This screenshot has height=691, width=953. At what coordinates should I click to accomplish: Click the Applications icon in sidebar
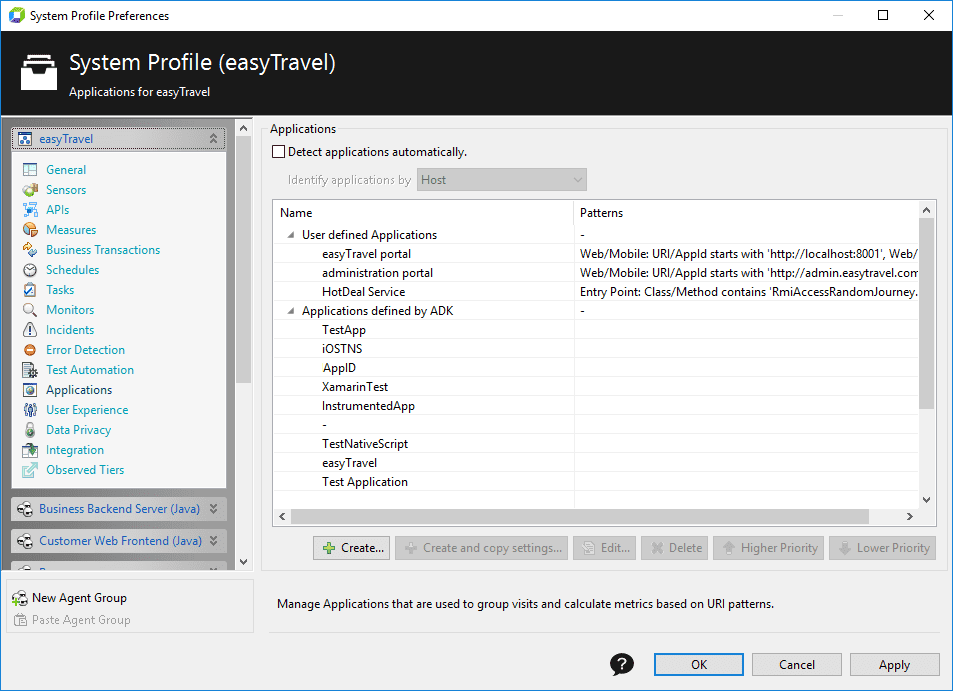30,390
